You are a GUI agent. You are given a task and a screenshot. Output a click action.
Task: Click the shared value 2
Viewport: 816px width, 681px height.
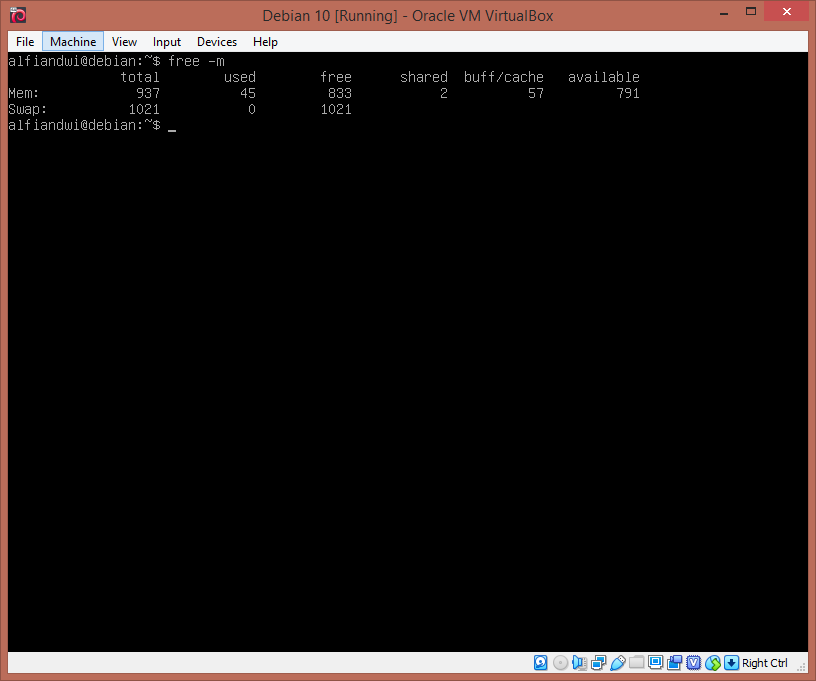click(x=443, y=93)
